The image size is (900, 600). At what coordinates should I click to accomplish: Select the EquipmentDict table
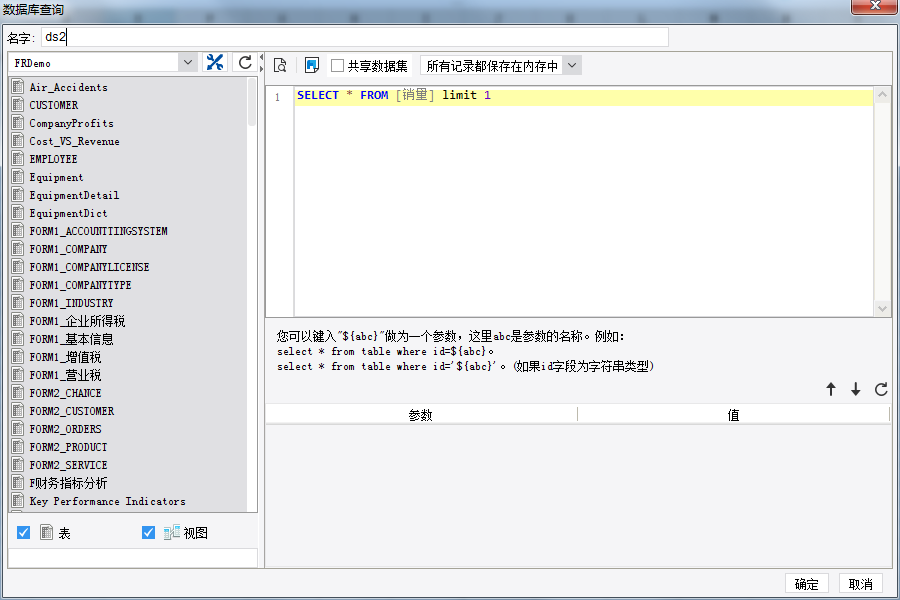coord(68,213)
